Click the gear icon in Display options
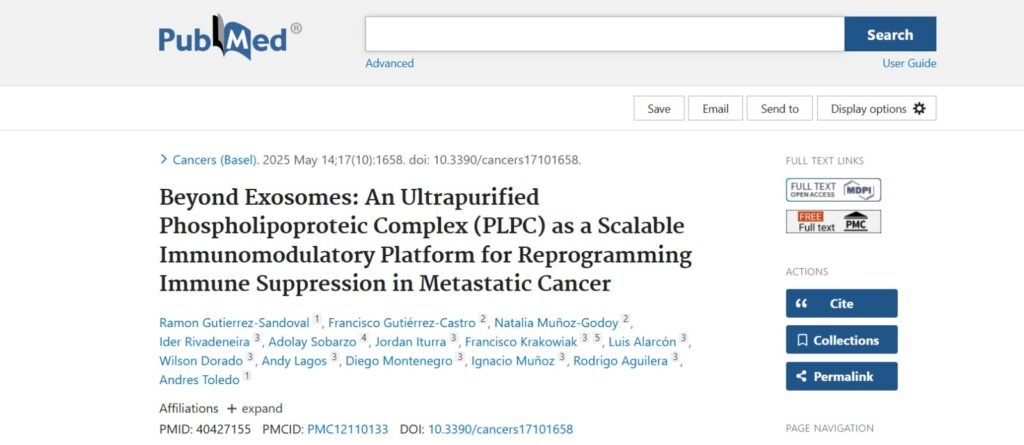Screen dimensions: 1024x445 [x=919, y=108]
